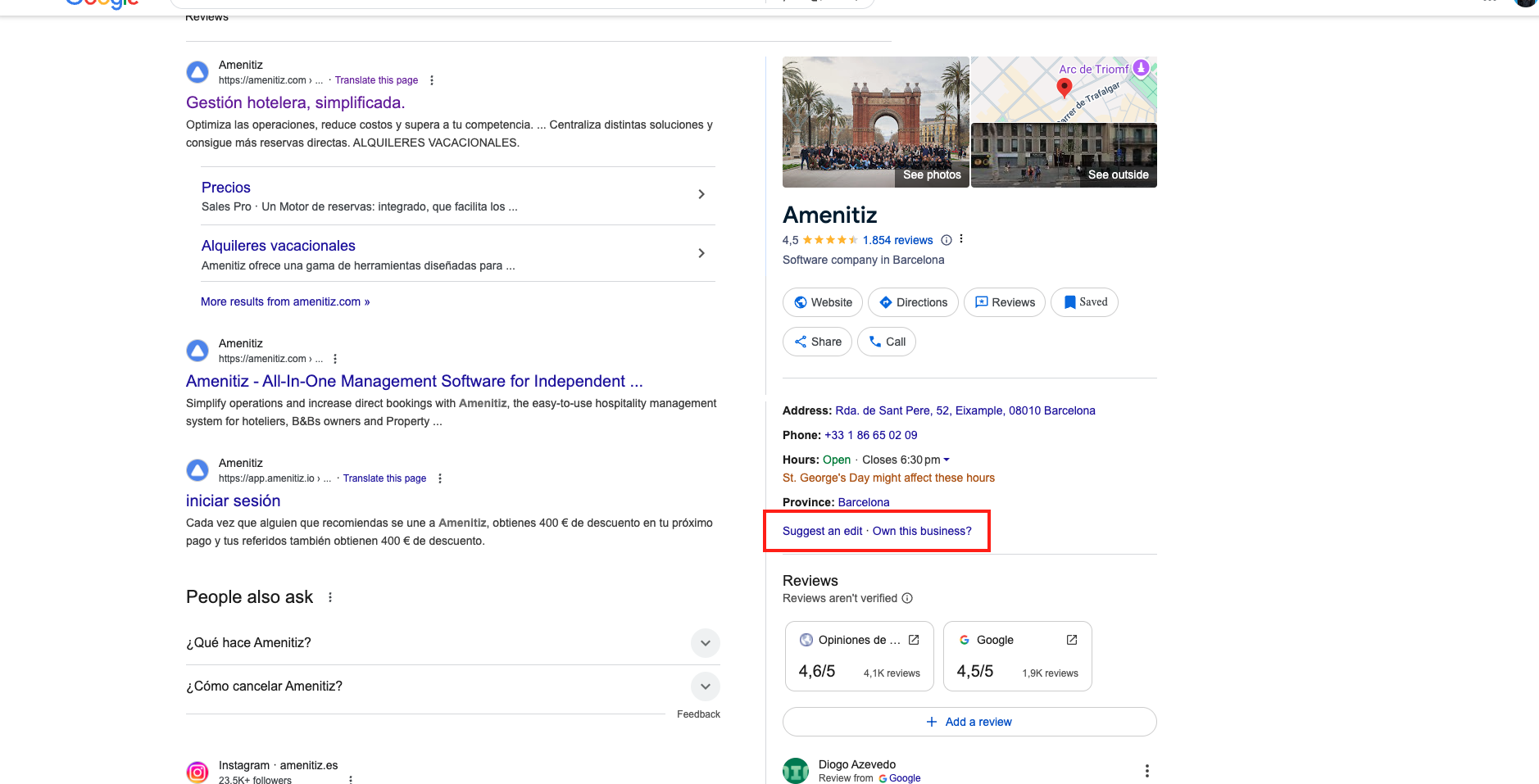
Task: Open three-dot menu for Instagram result
Action: pos(351,779)
